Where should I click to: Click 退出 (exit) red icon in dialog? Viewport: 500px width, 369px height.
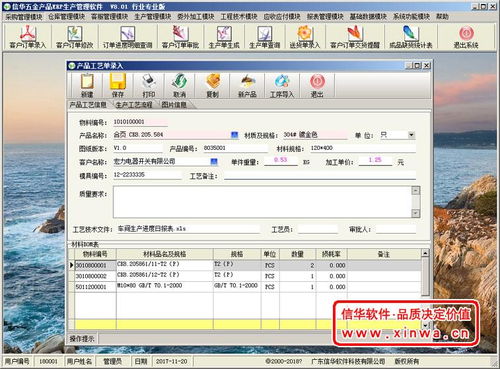pos(317,86)
